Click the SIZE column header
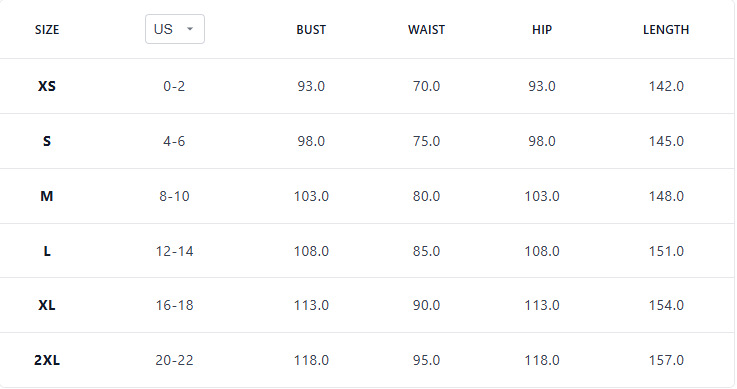The image size is (737, 389). (47, 30)
